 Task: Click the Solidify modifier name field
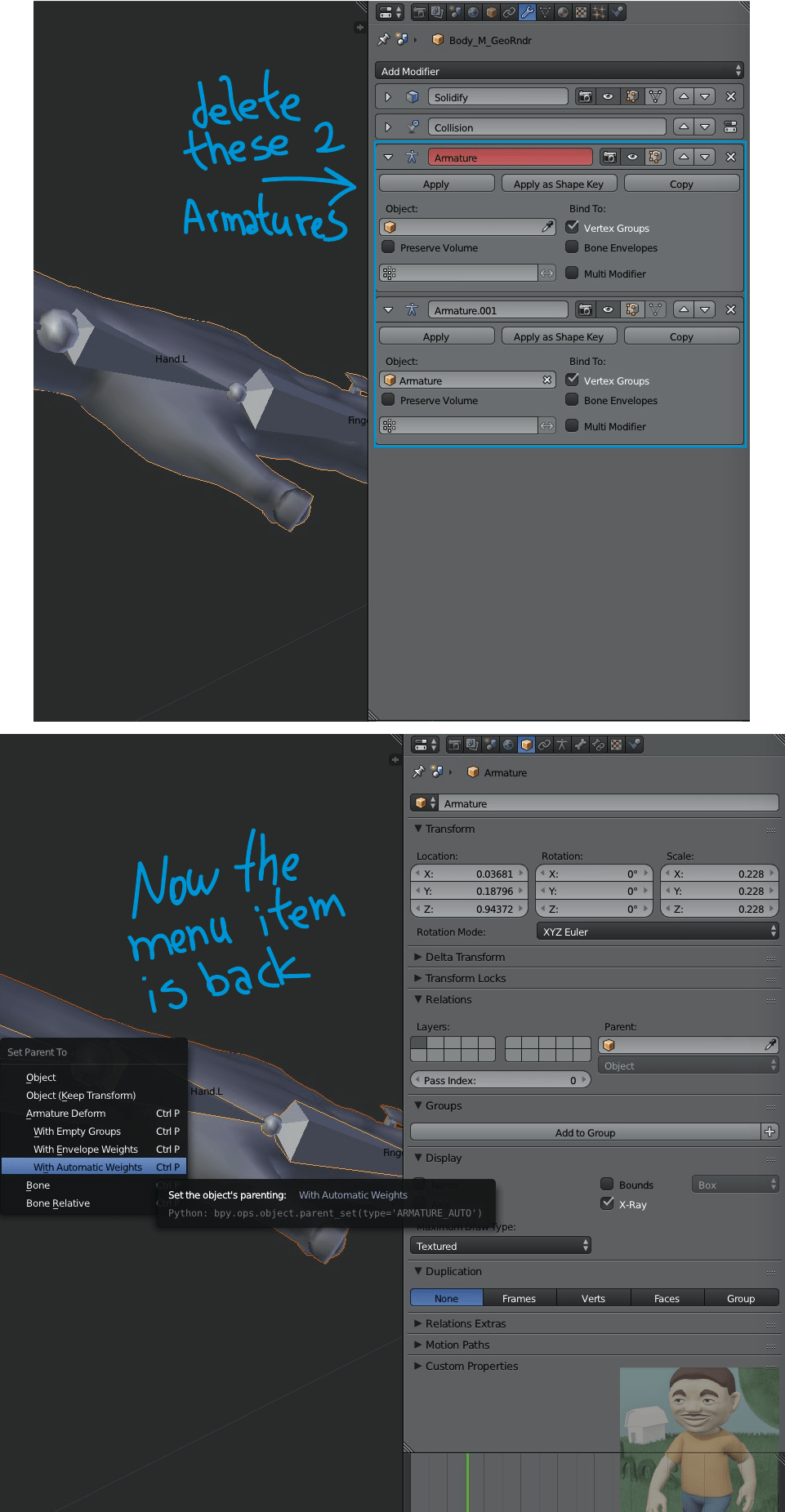coord(498,96)
